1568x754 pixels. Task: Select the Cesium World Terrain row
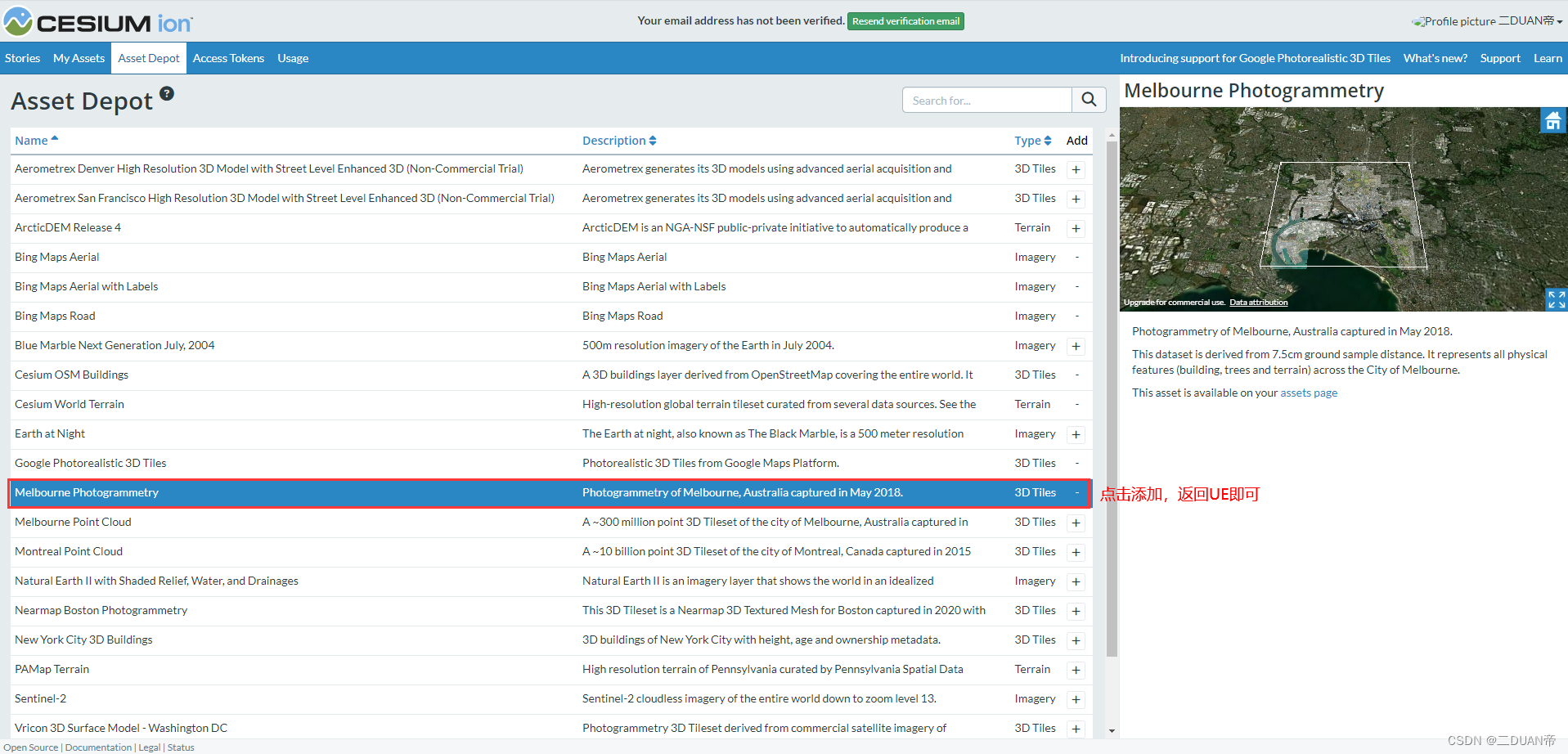tap(550, 405)
